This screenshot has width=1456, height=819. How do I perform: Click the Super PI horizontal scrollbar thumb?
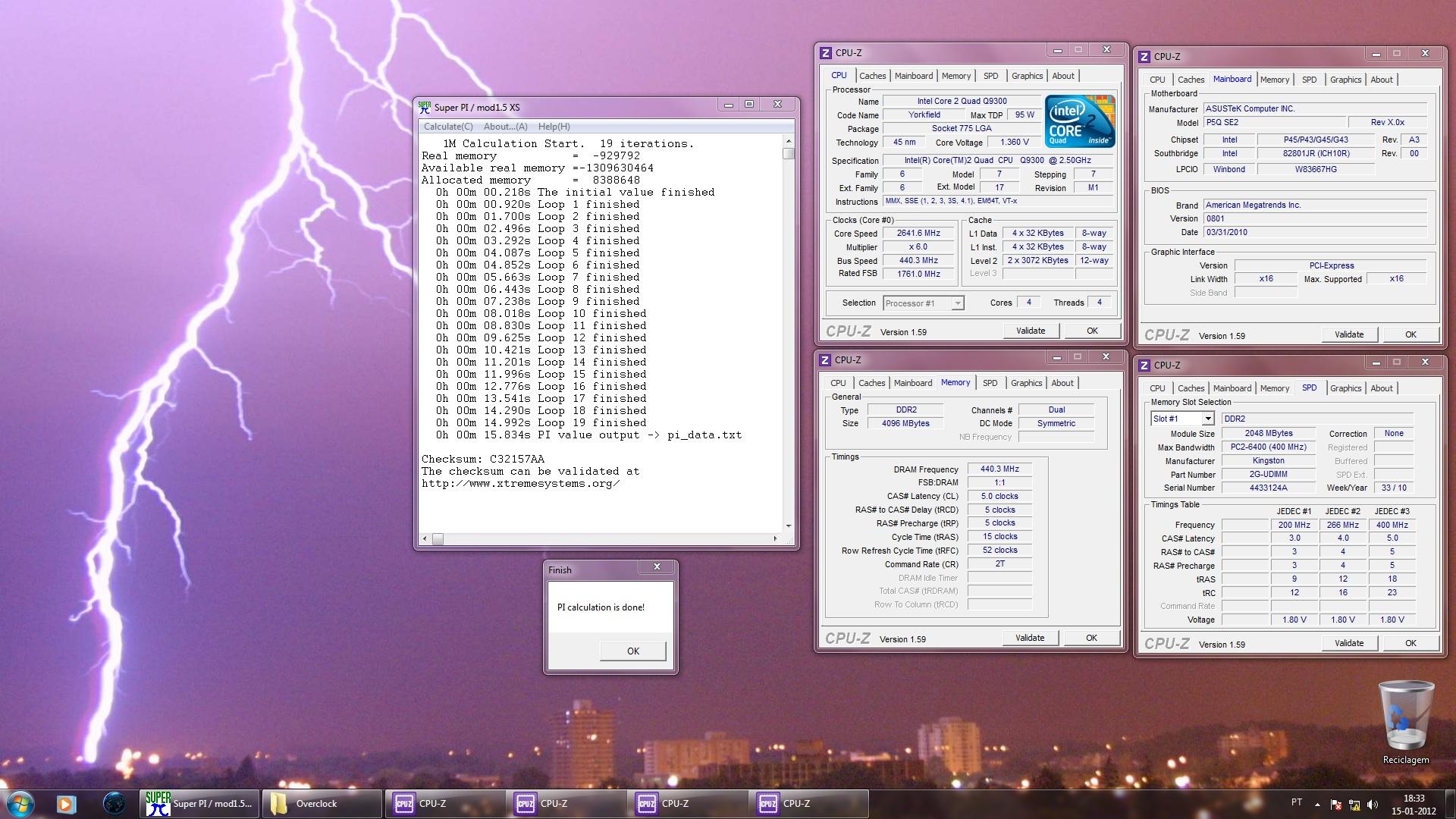tap(438, 539)
